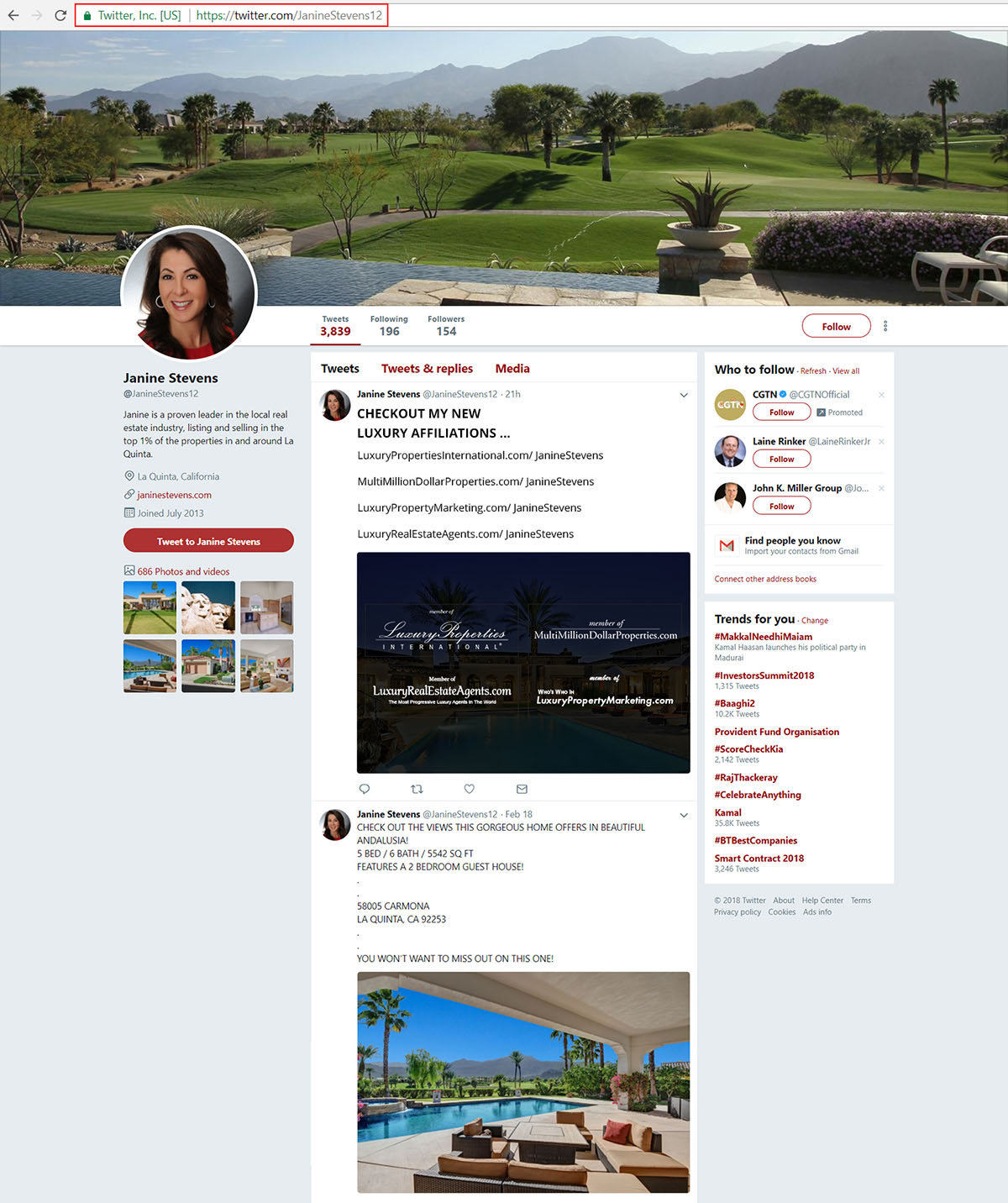Screen dimensions: 1008x1203
Task: Open the Provident Fund Organisation trend
Action: coord(777,732)
